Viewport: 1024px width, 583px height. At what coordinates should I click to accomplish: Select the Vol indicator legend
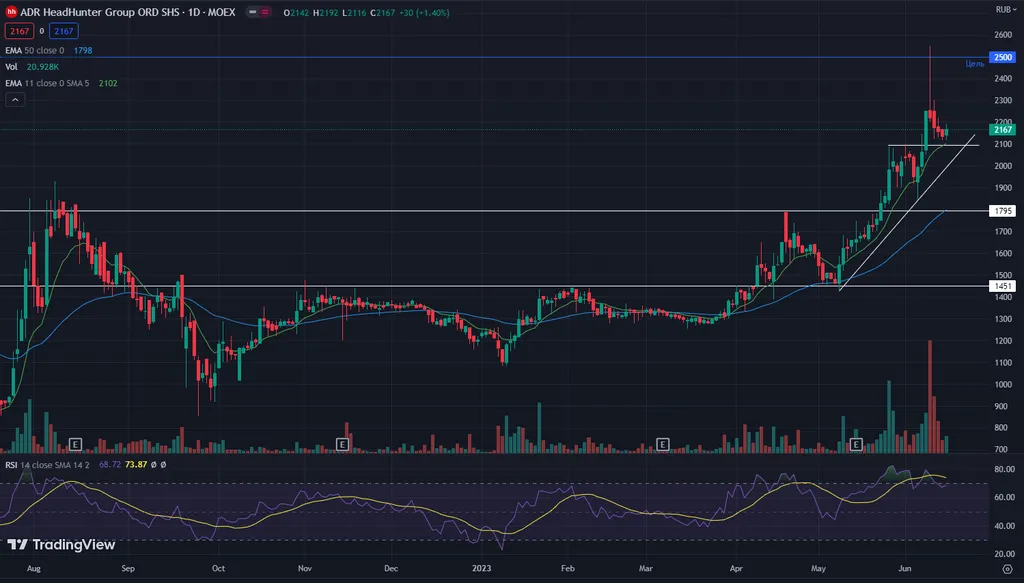tap(10, 66)
